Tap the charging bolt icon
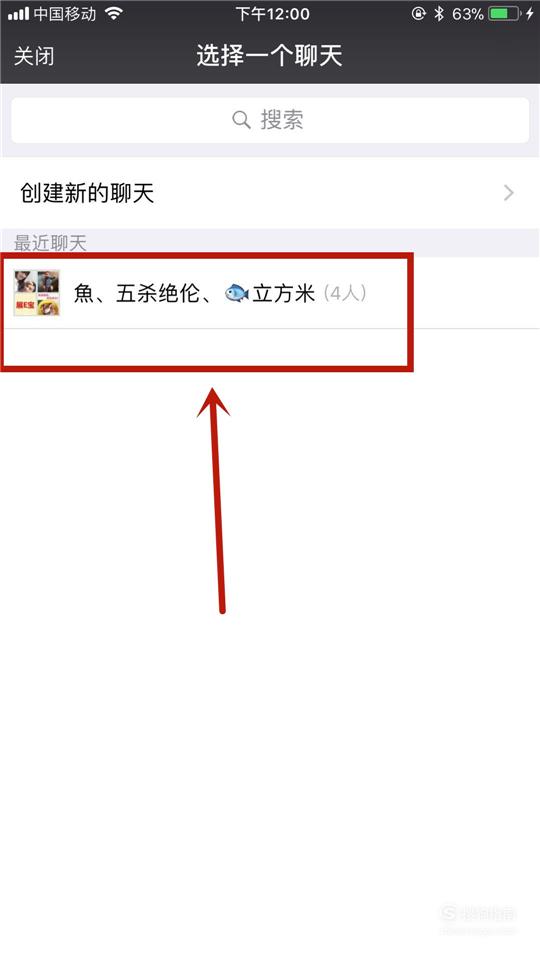The width and height of the screenshot is (540, 960). point(530,13)
